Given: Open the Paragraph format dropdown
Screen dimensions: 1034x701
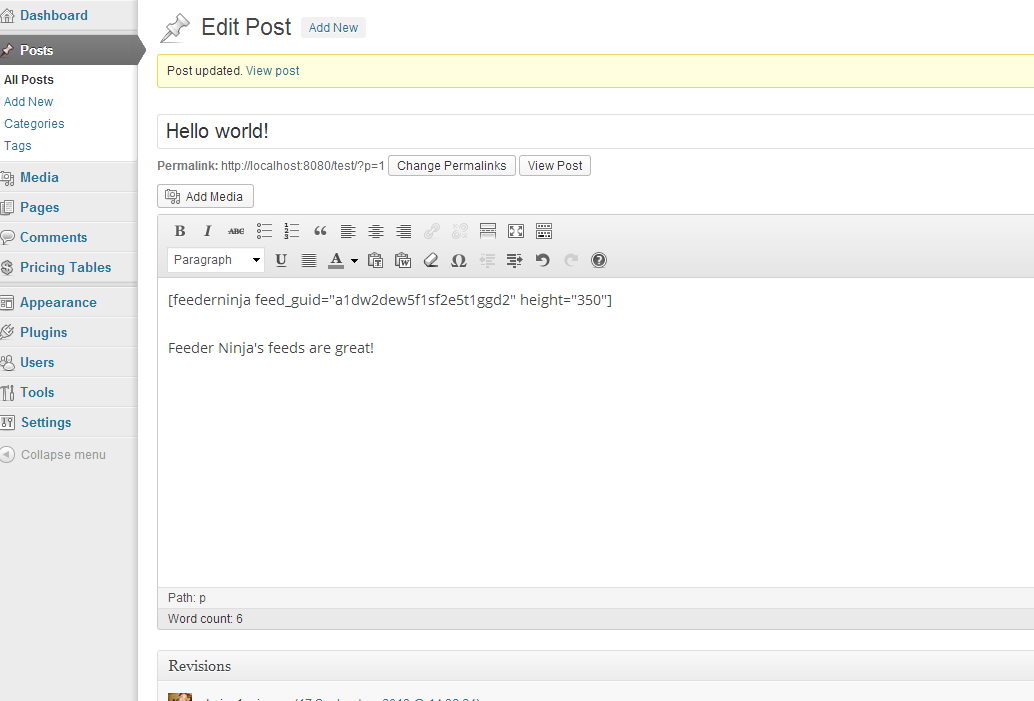Looking at the screenshot, I should coord(216,260).
